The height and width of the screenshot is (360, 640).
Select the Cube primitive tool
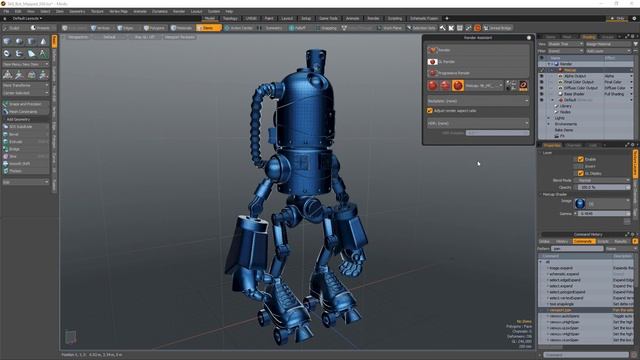coord(7,41)
